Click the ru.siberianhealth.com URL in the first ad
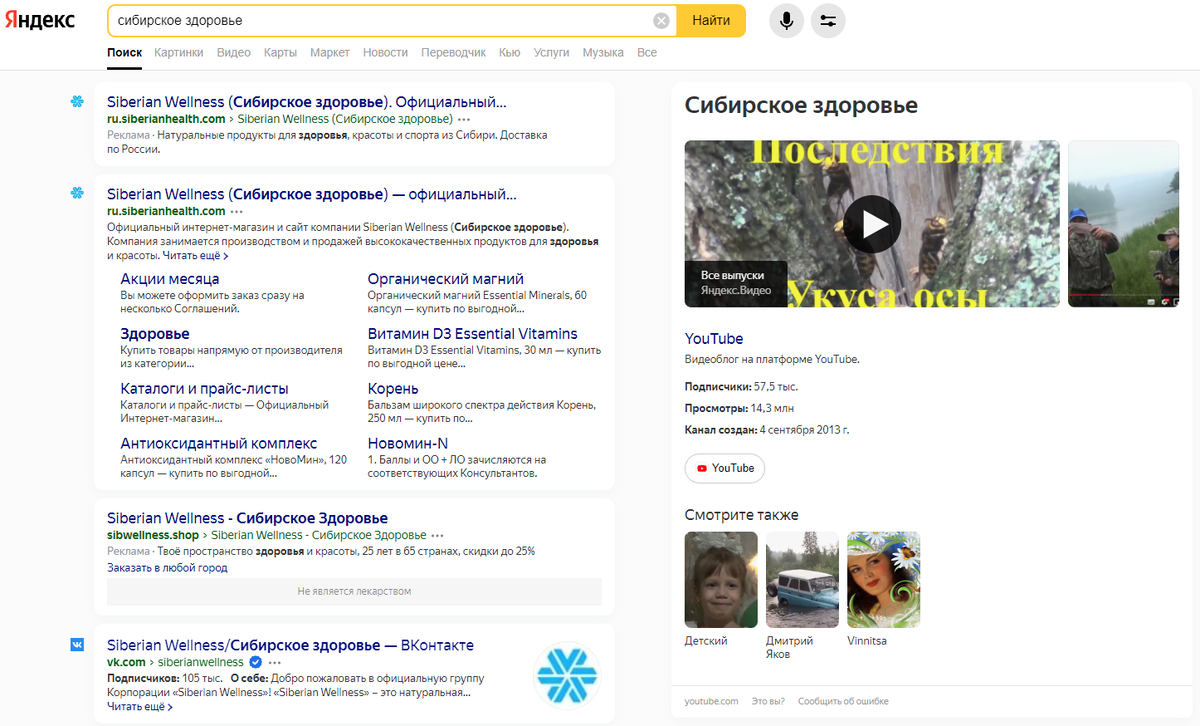The image size is (1200, 726). tap(166, 119)
